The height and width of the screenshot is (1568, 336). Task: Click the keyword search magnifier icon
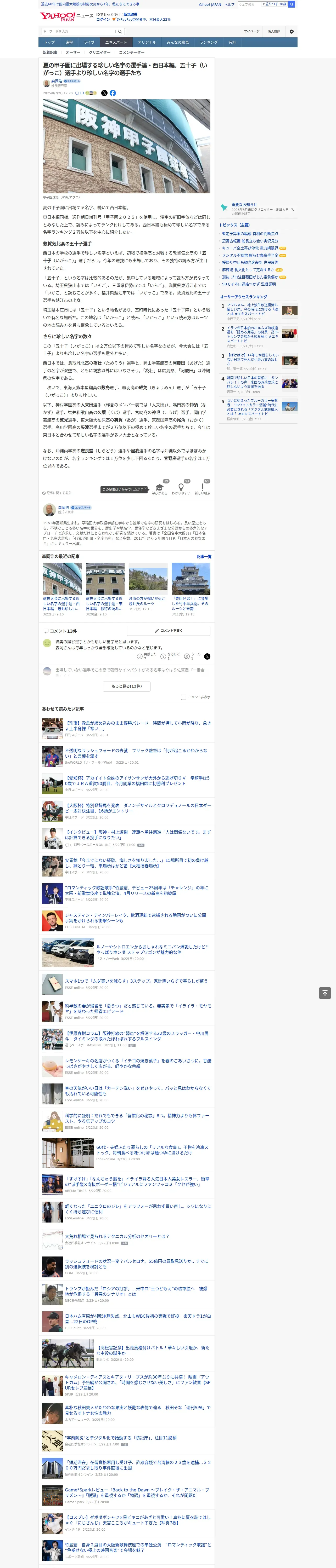(x=120, y=32)
